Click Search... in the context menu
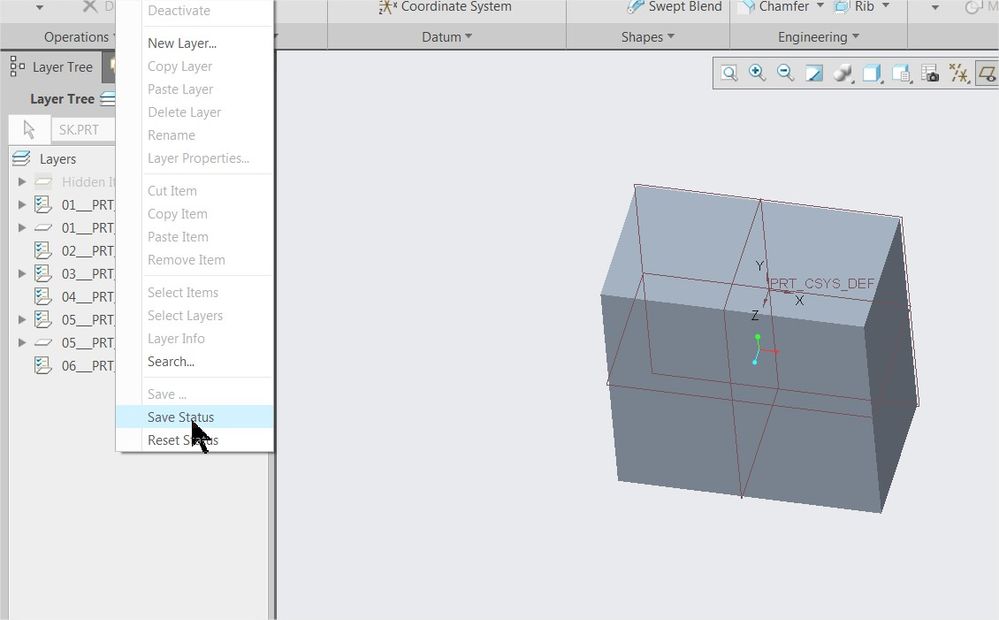Viewport: 999px width, 620px height. coord(171,361)
